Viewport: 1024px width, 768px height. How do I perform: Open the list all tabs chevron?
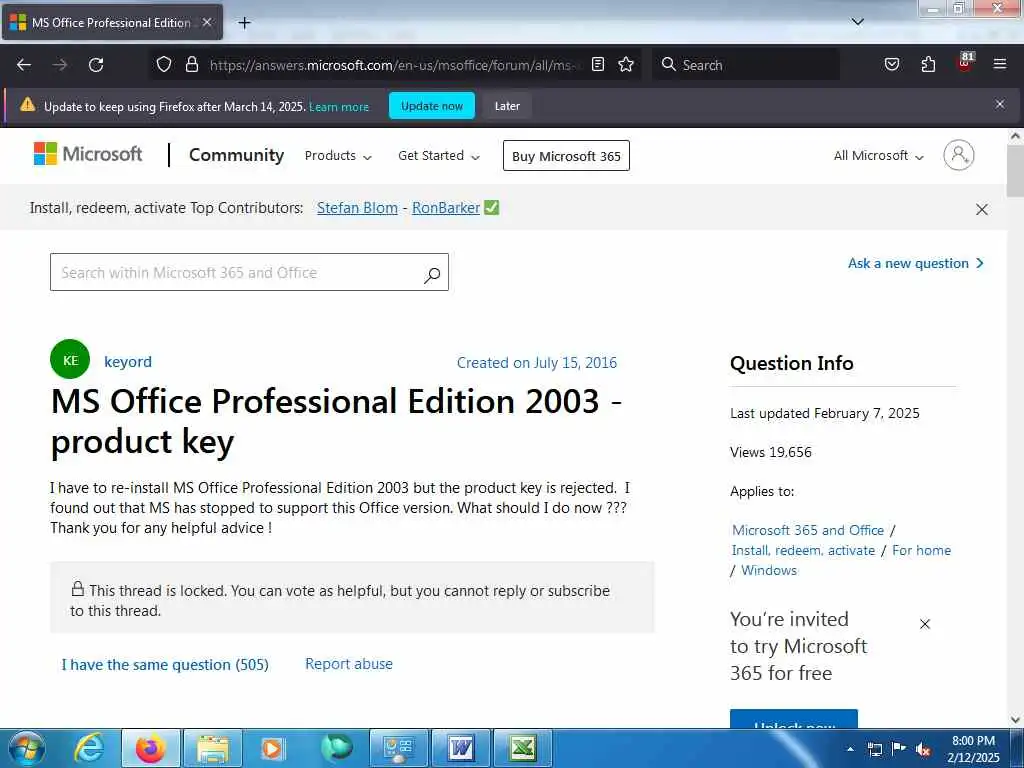click(x=857, y=22)
